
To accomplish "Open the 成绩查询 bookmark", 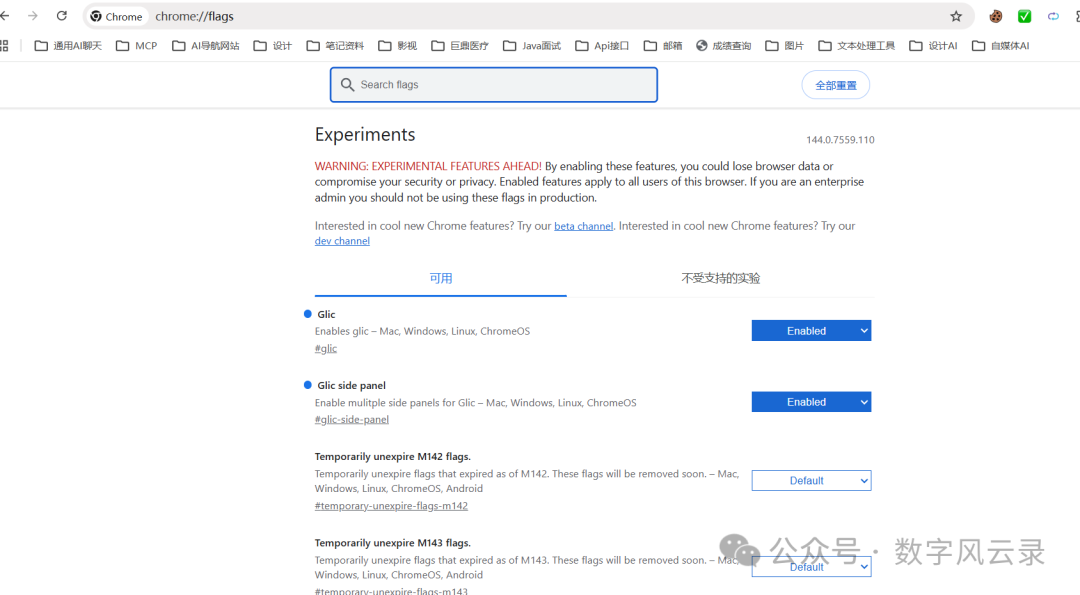I will pyautogui.click(x=724, y=45).
